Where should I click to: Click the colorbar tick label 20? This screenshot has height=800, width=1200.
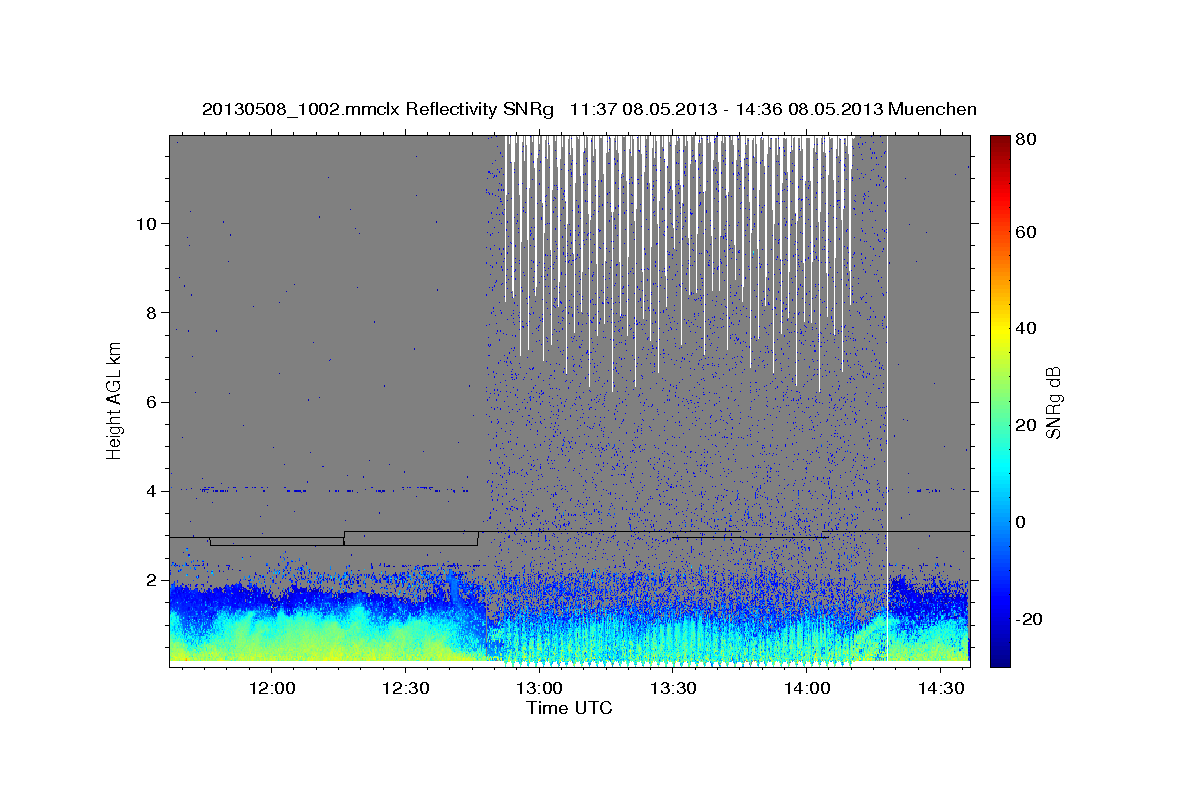pos(1025,425)
